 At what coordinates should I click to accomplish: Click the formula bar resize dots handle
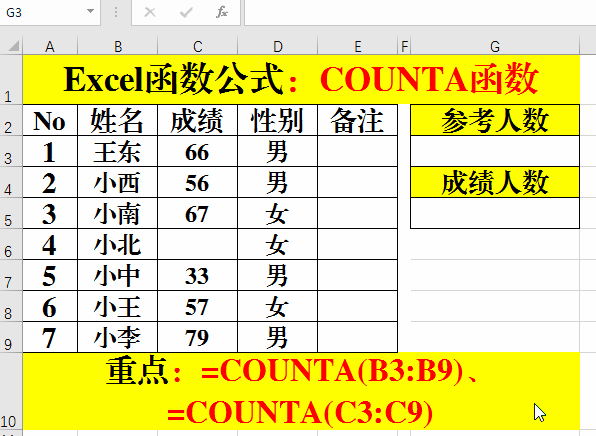(116, 13)
